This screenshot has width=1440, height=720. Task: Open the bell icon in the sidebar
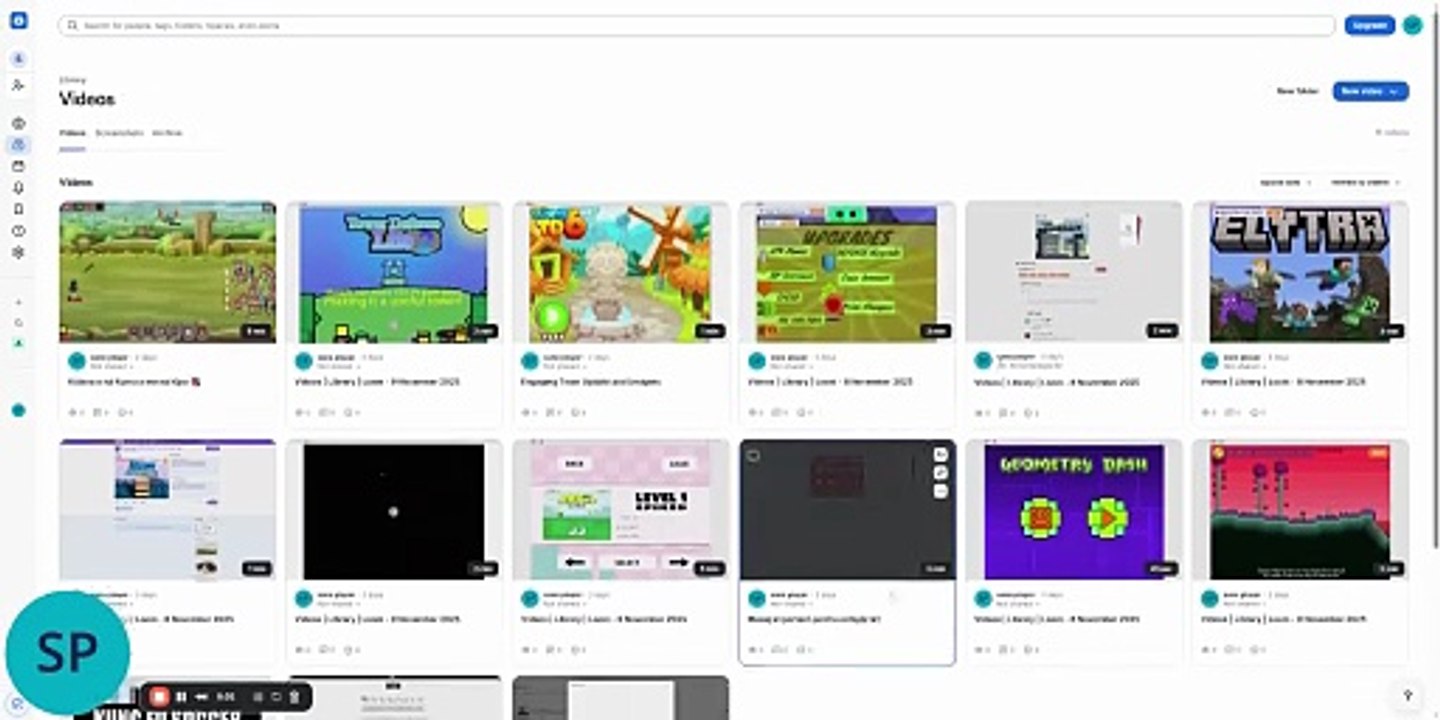(18, 188)
